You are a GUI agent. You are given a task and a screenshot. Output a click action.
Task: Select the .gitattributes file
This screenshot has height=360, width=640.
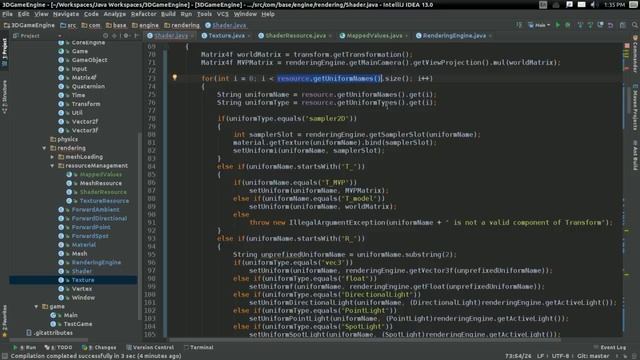[x=53, y=333]
